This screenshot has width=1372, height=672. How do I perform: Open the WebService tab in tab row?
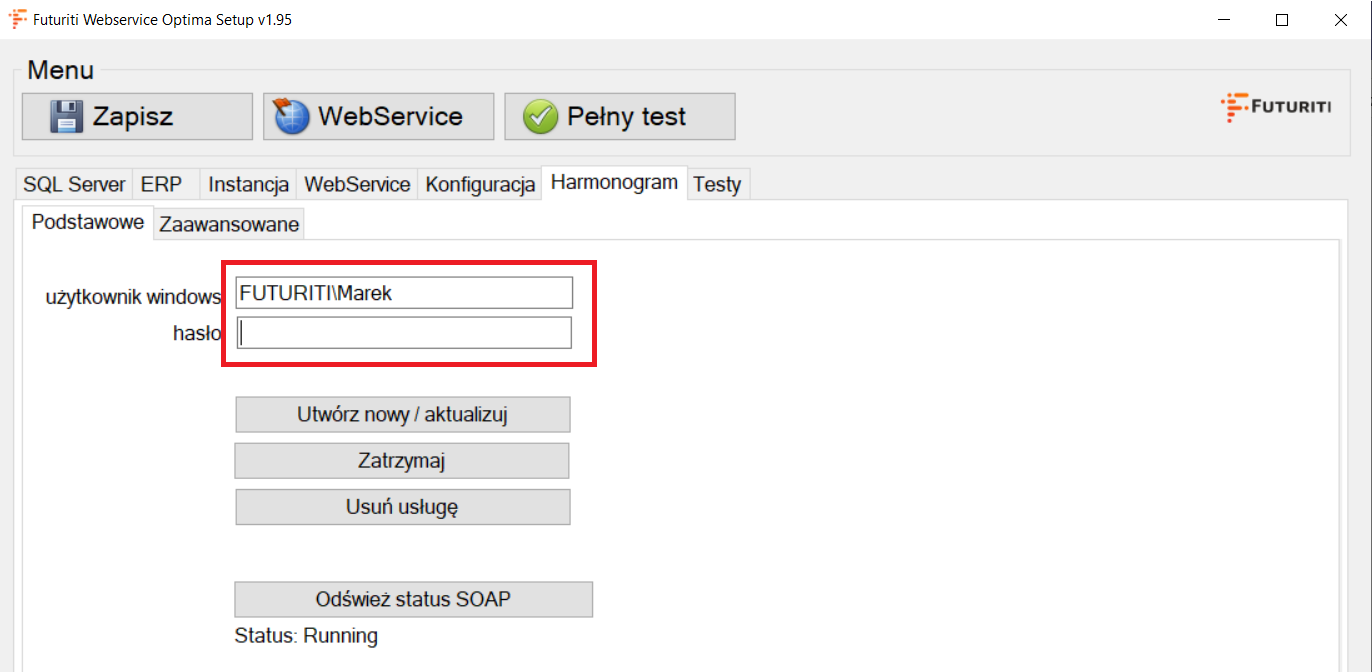[357, 184]
